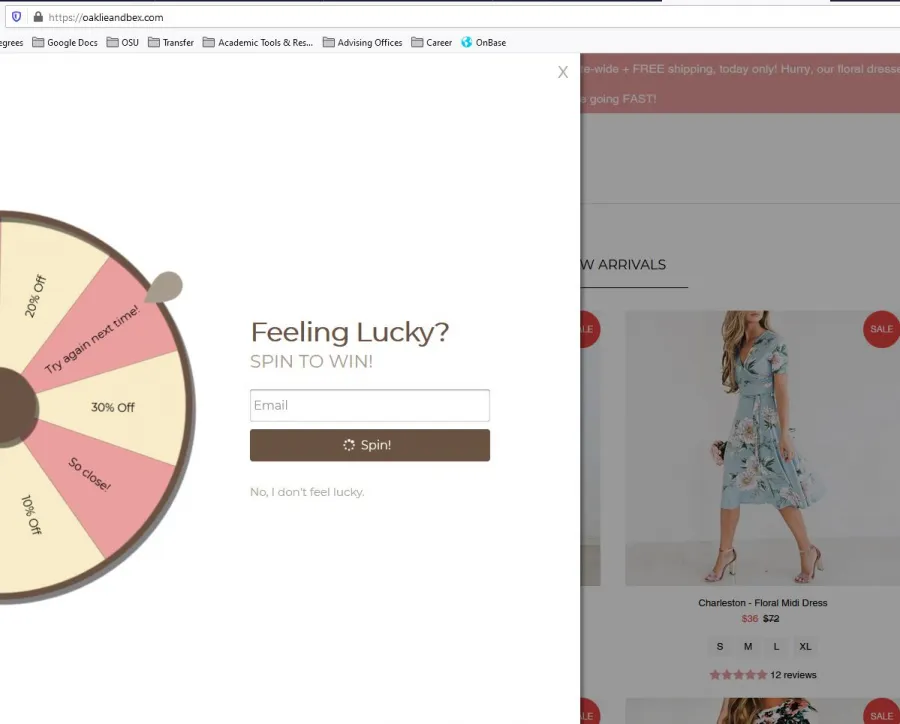Click the tracking protection shield icon
Viewport: 900px width, 724px height.
point(17,17)
